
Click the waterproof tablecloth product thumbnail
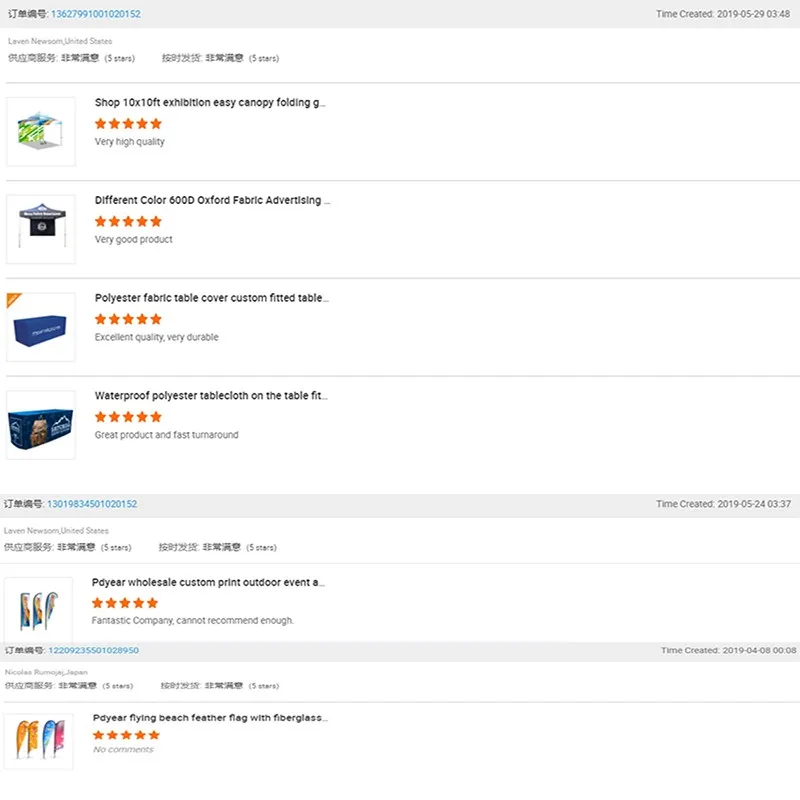click(x=41, y=425)
